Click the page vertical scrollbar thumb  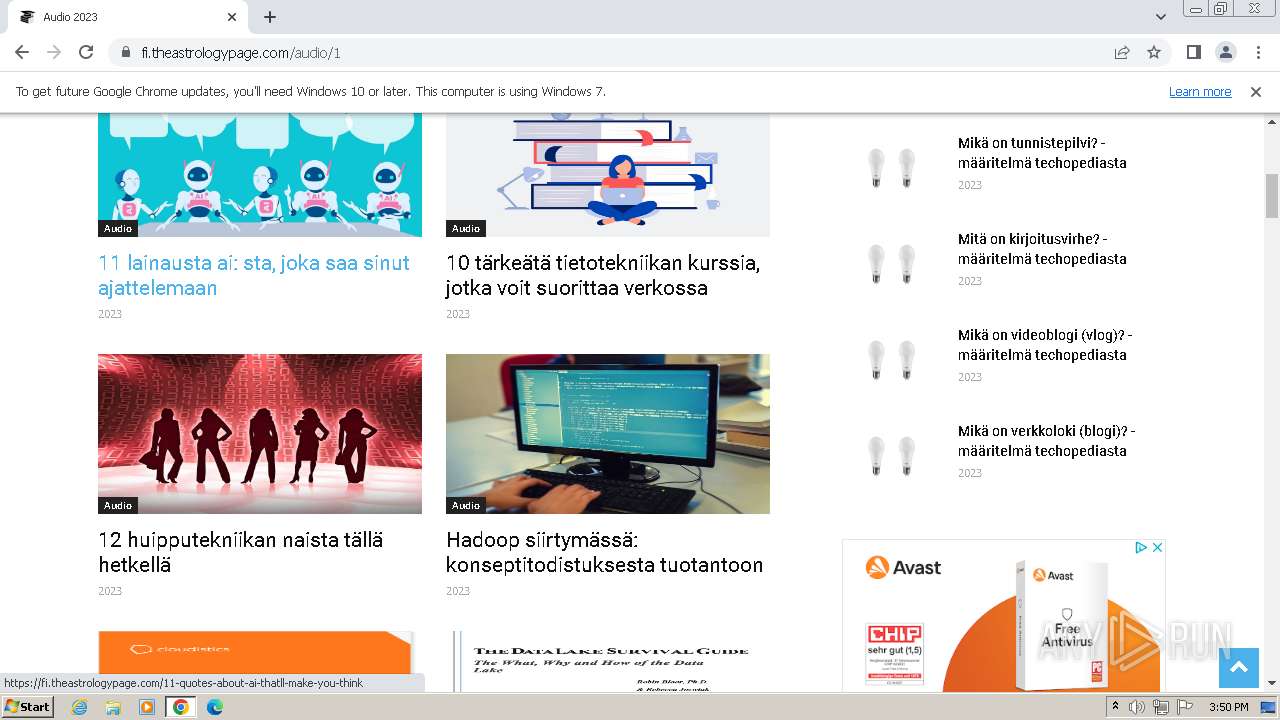pyautogui.click(x=1272, y=196)
